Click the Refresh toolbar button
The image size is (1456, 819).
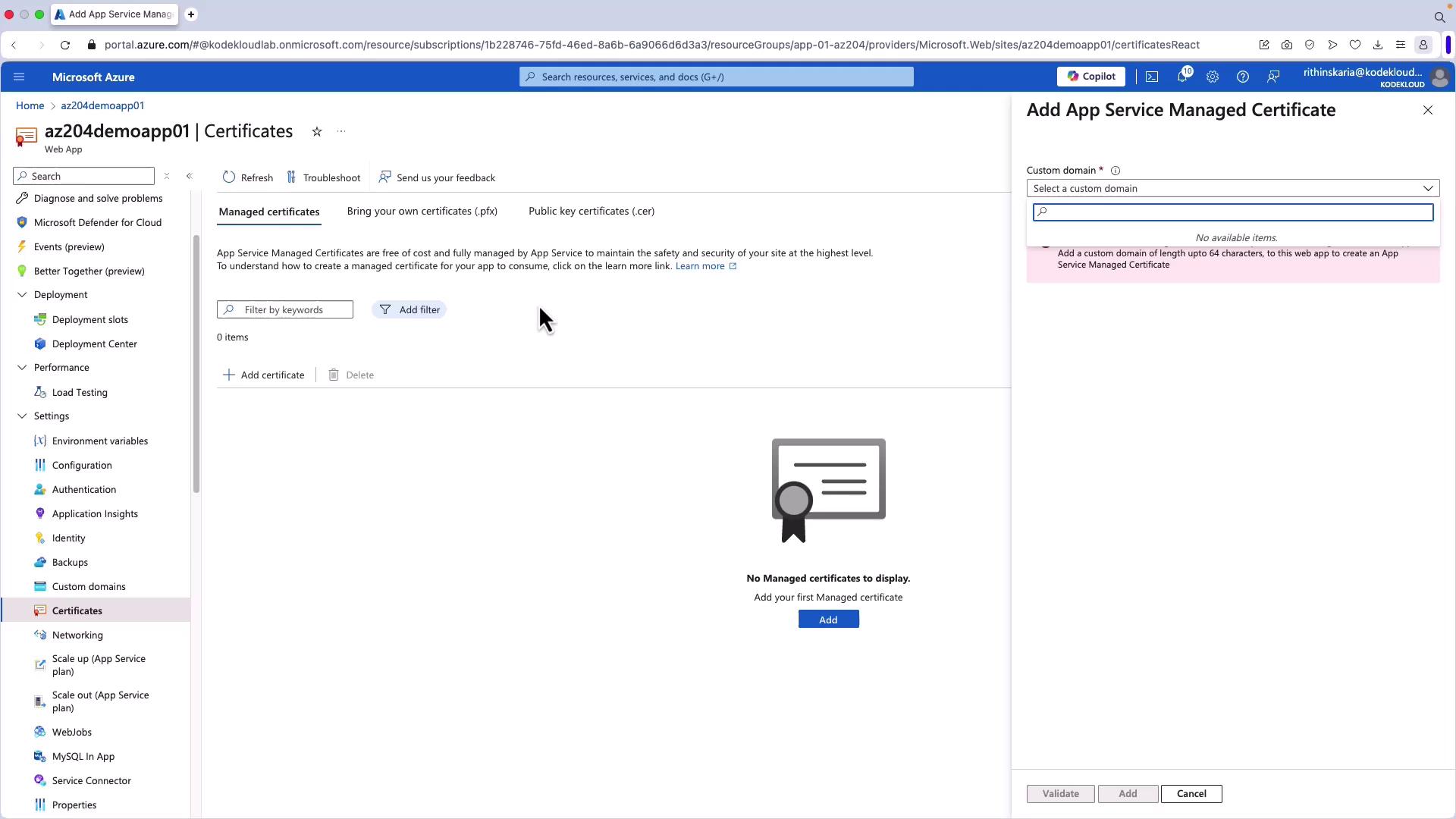[x=248, y=177]
